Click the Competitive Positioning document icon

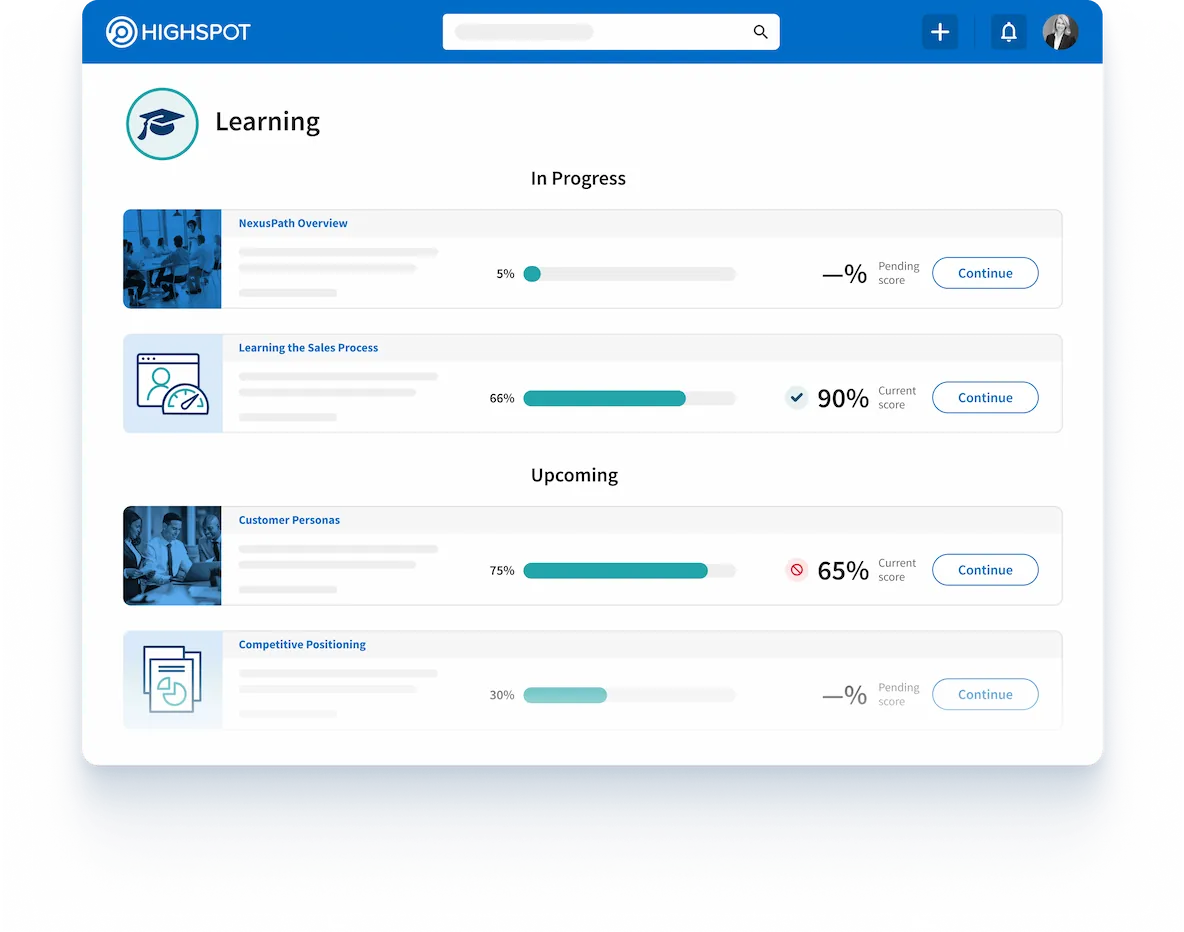point(172,680)
